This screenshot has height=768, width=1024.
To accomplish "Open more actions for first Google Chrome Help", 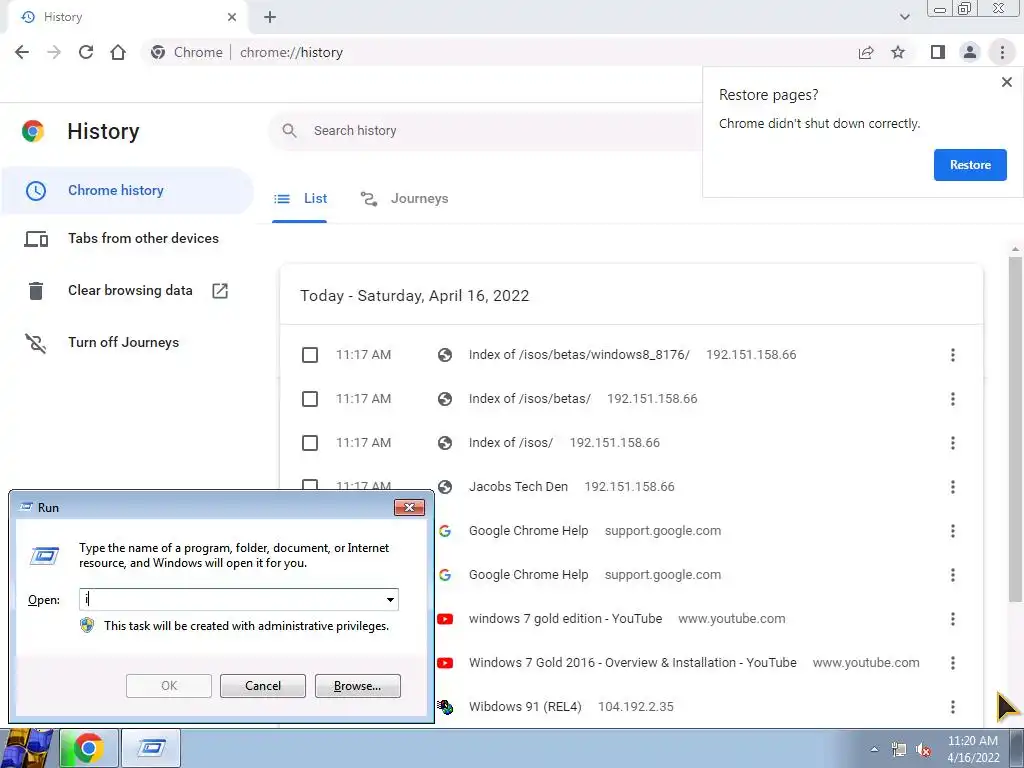I will [952, 531].
